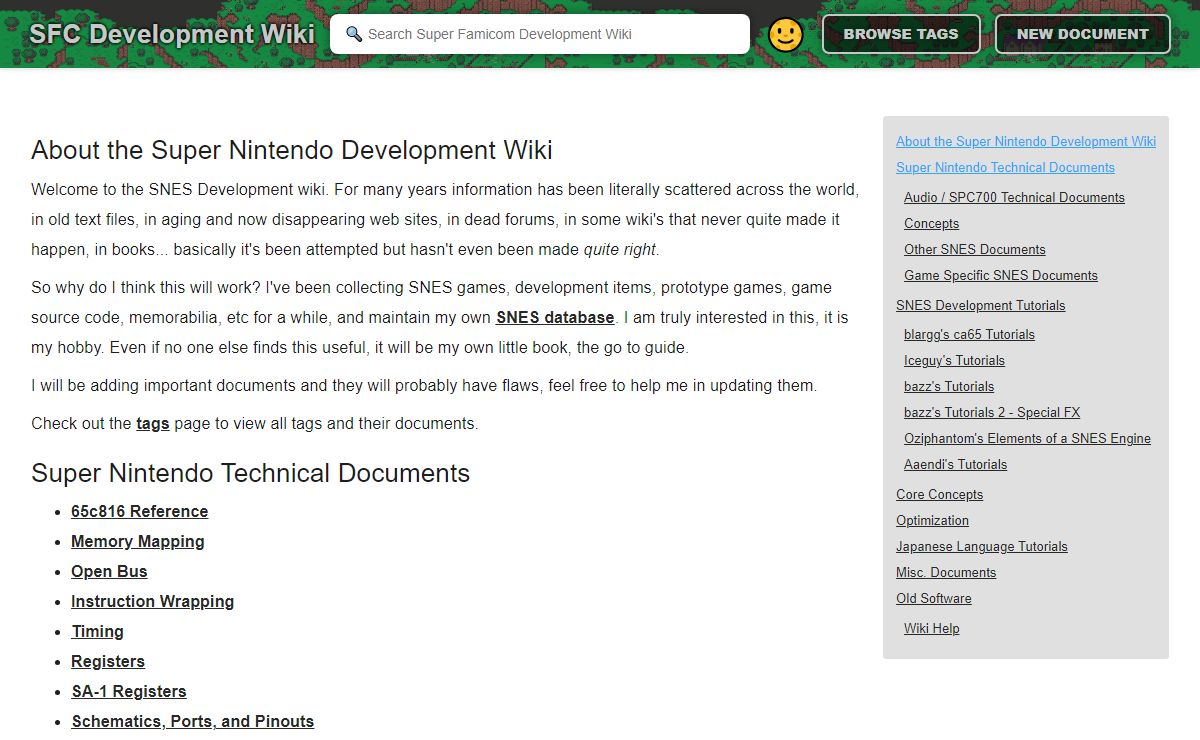Open the Memory Mapping document
The width and height of the screenshot is (1200, 740).
pyautogui.click(x=137, y=541)
